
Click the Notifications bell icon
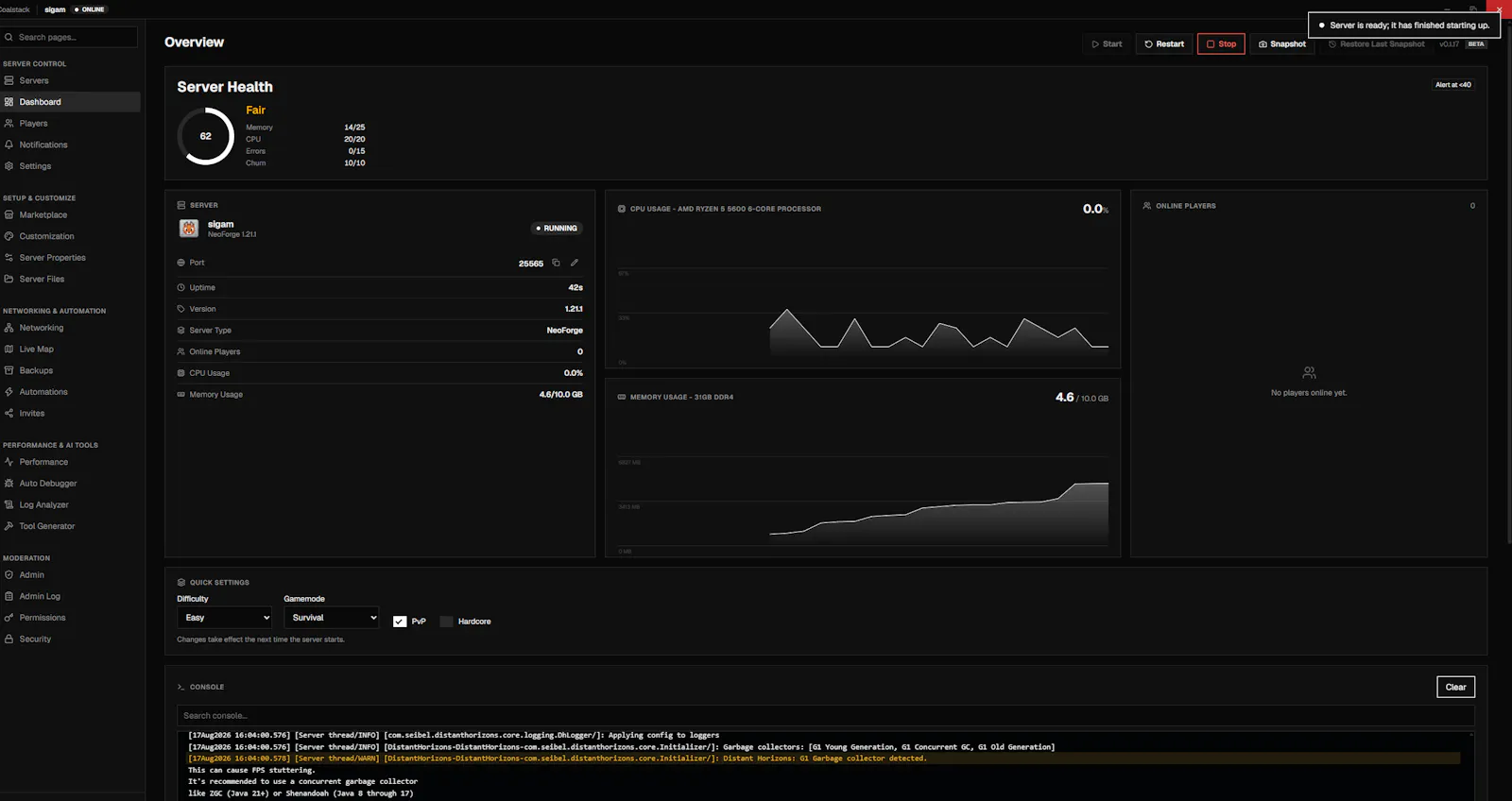pyautogui.click(x=9, y=145)
